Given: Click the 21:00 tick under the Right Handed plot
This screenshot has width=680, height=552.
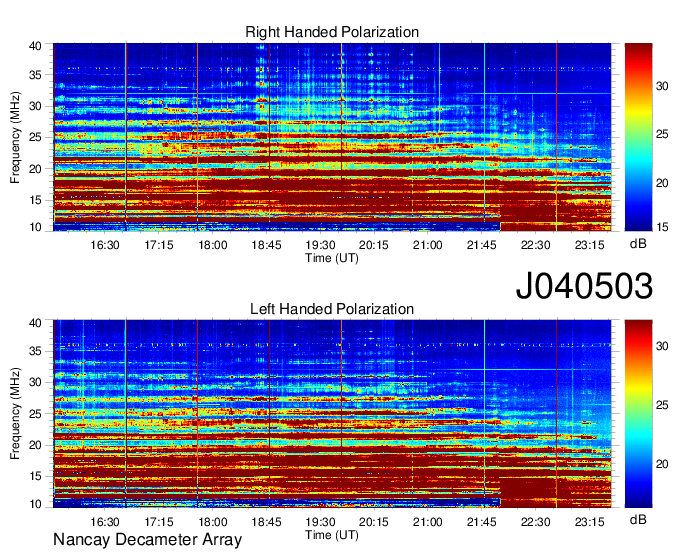Looking at the screenshot, I should pyautogui.click(x=428, y=245).
